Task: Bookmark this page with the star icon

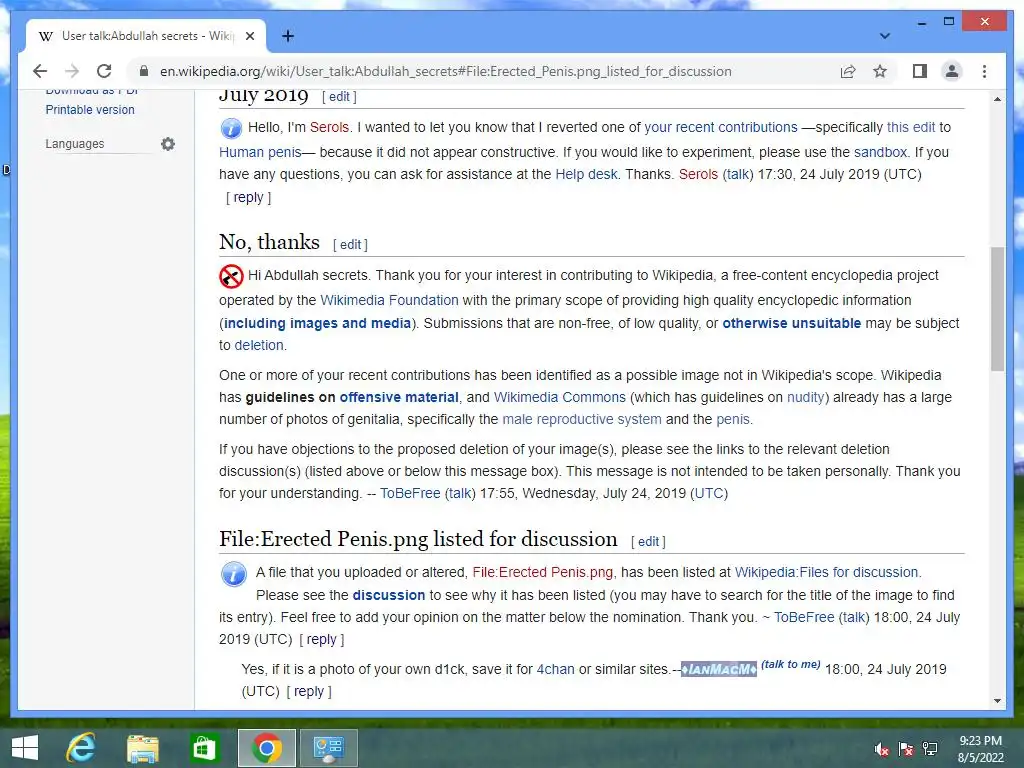Action: (880, 71)
